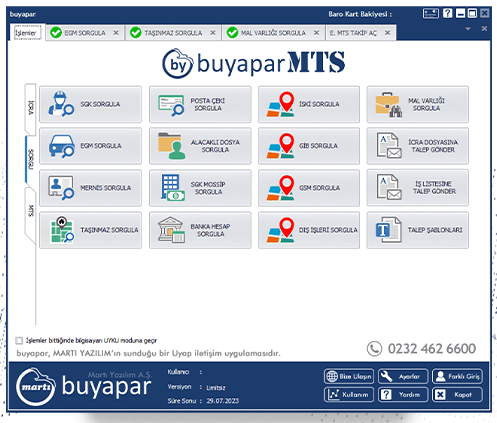Image resolution: width=497 pixels, height=423 pixels.
Task: Click the Versiyon value Limitsiz
Action: point(216,388)
